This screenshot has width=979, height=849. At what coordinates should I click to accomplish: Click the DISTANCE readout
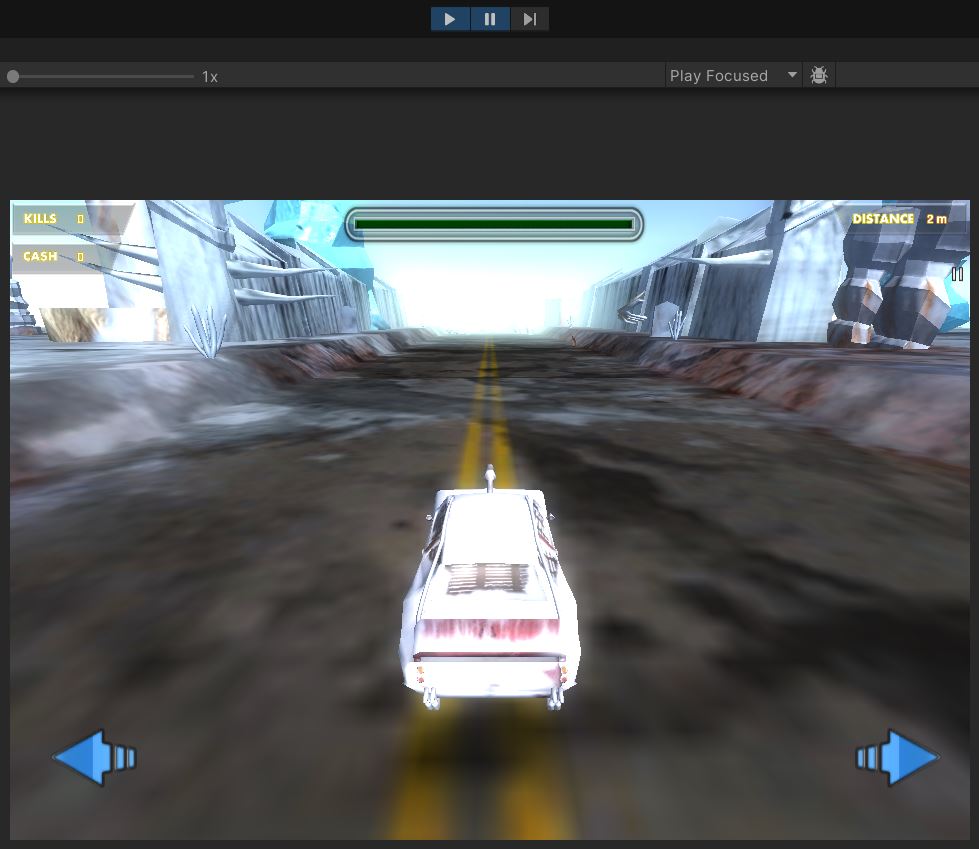(883, 219)
